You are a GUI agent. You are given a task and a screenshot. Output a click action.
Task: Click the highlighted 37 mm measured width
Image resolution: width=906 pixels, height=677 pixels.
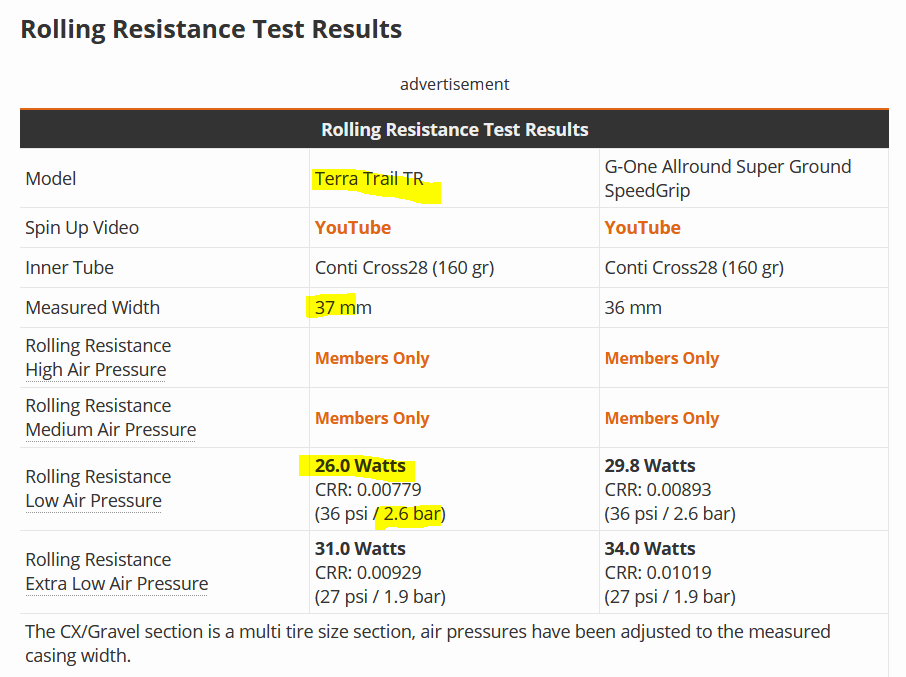coord(343,308)
